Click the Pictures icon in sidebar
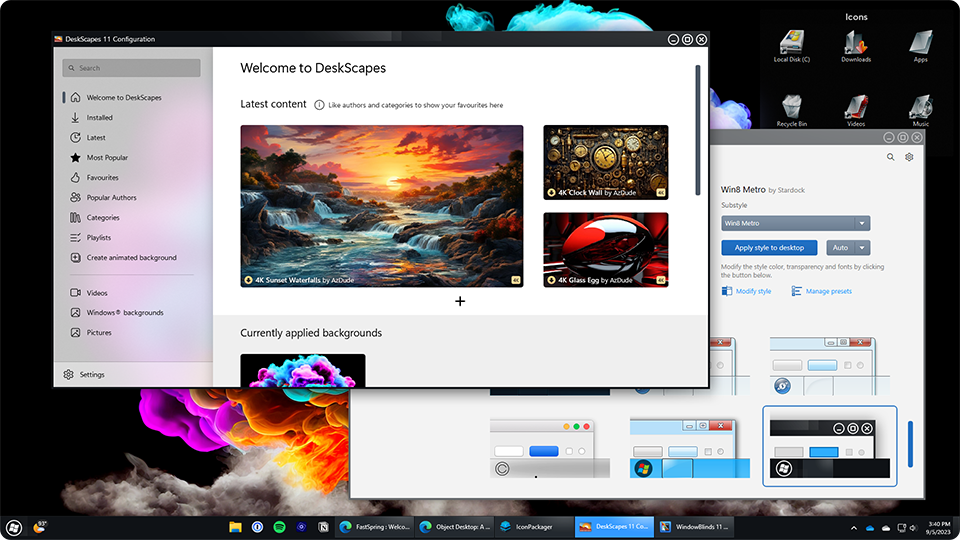This screenshot has height=540, width=960. (x=75, y=332)
